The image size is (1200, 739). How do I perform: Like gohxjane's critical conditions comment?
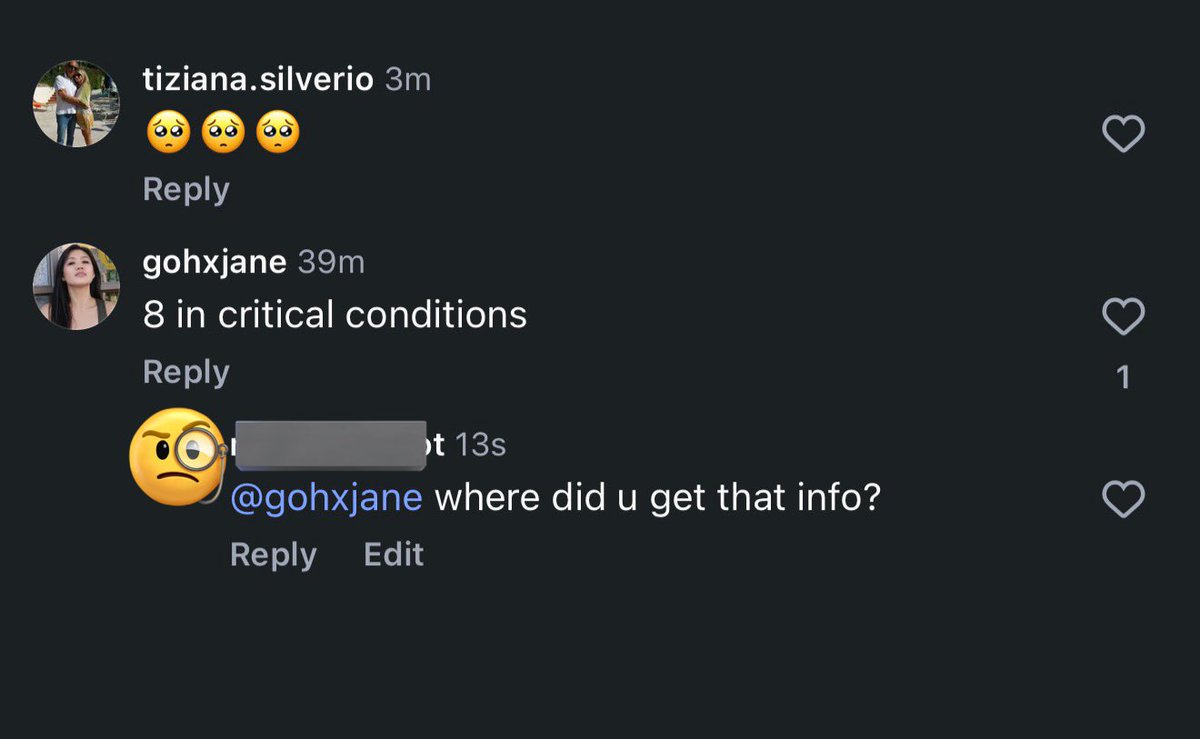click(x=1123, y=316)
